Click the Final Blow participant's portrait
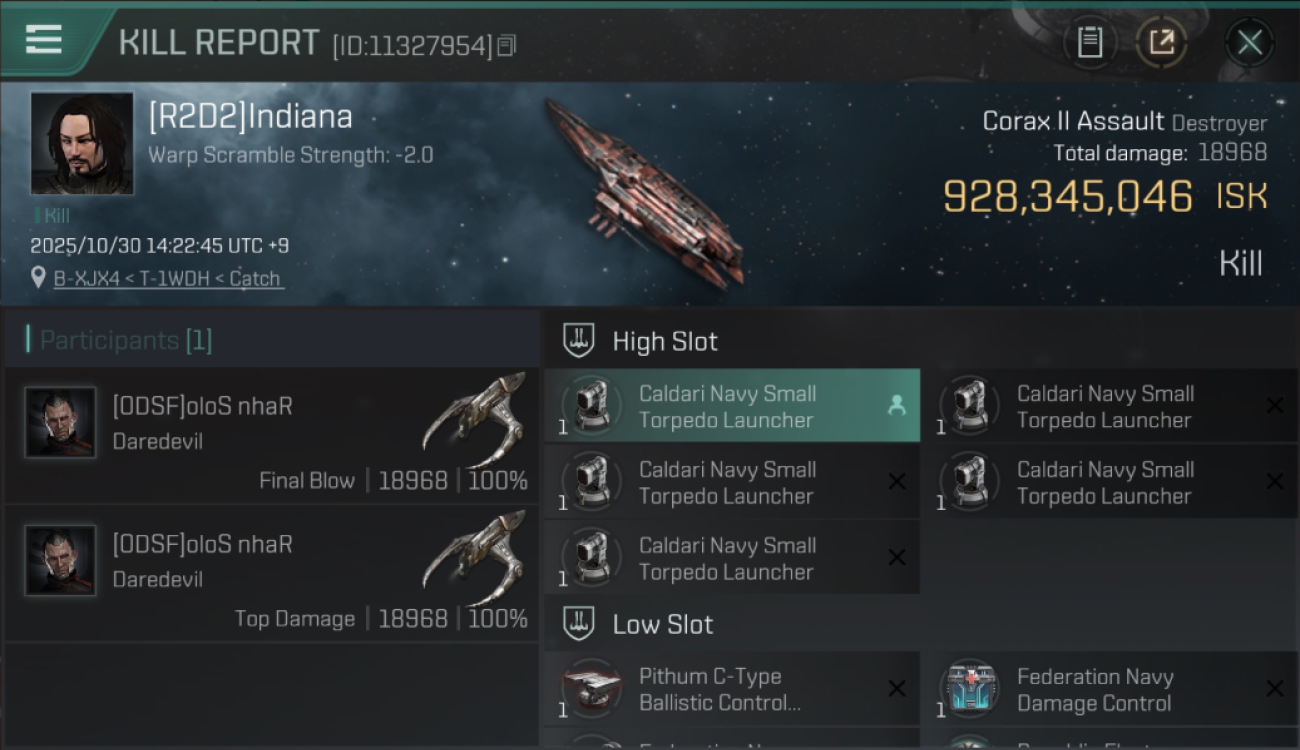The image size is (1300, 750). point(61,422)
